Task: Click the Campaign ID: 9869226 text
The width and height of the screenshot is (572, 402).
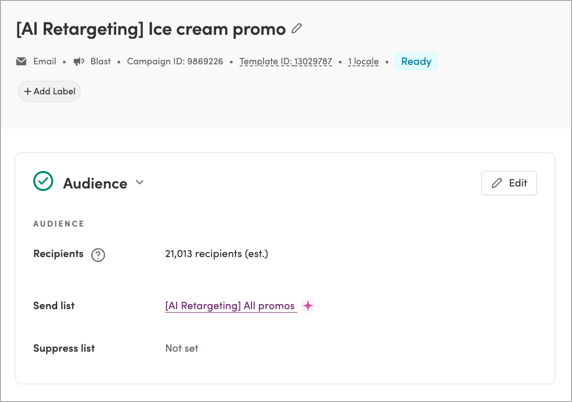Action: (175, 61)
